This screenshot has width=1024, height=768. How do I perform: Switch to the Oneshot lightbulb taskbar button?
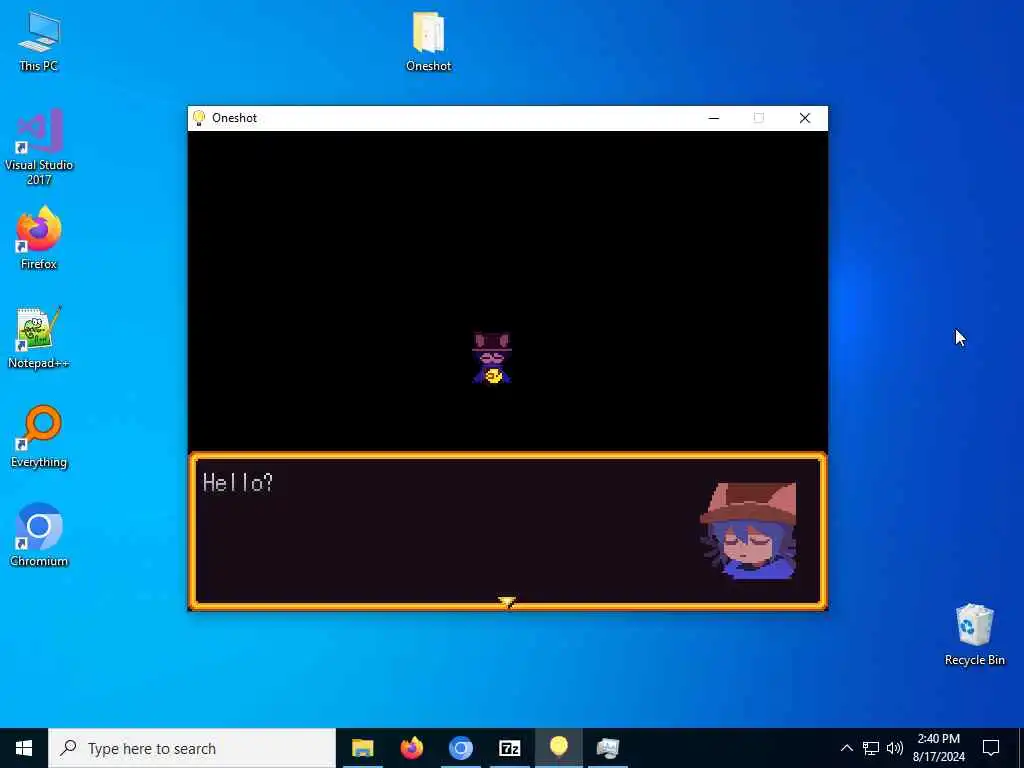pyautogui.click(x=558, y=748)
